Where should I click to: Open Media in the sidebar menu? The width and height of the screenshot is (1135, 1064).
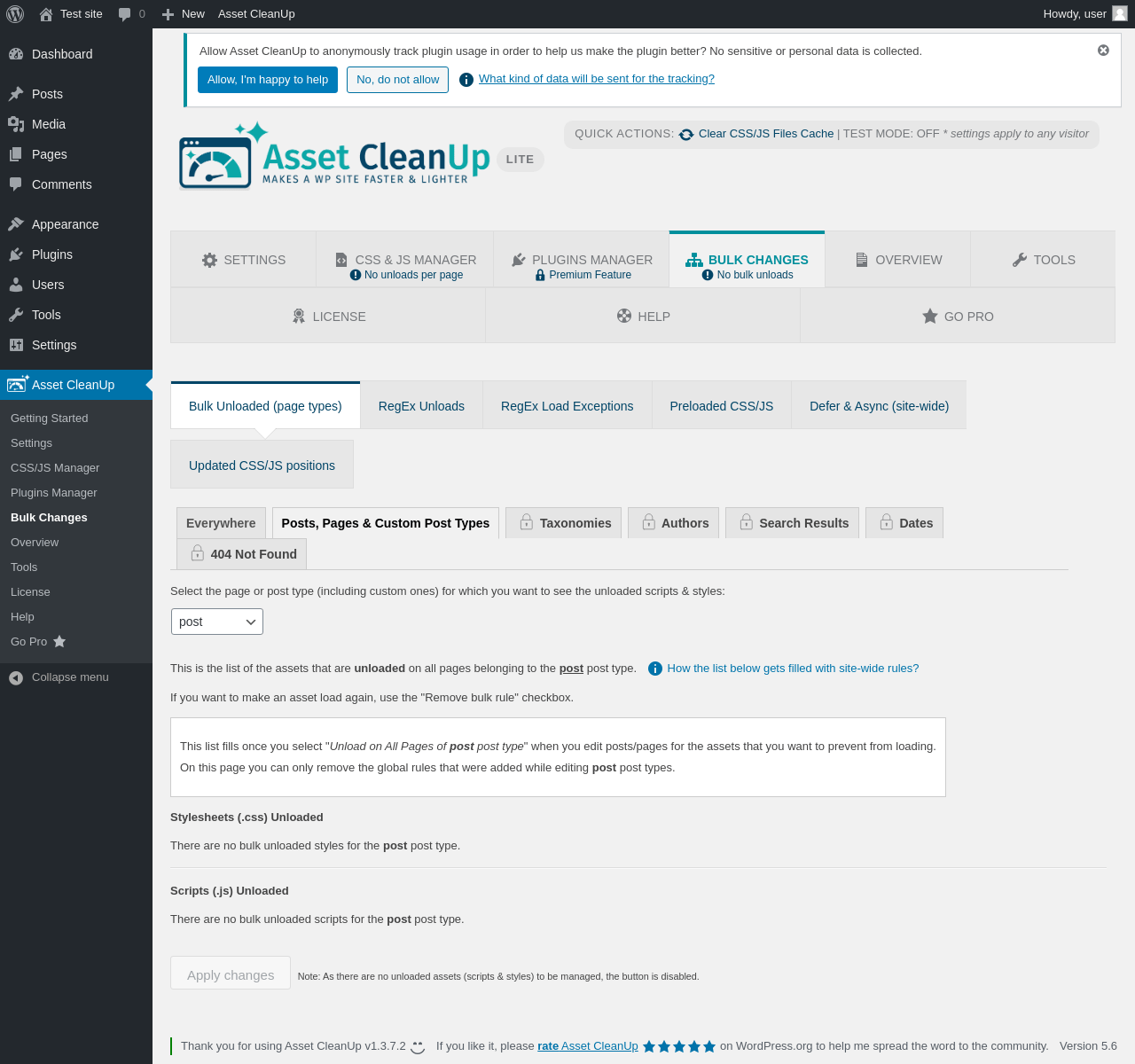pos(76,124)
